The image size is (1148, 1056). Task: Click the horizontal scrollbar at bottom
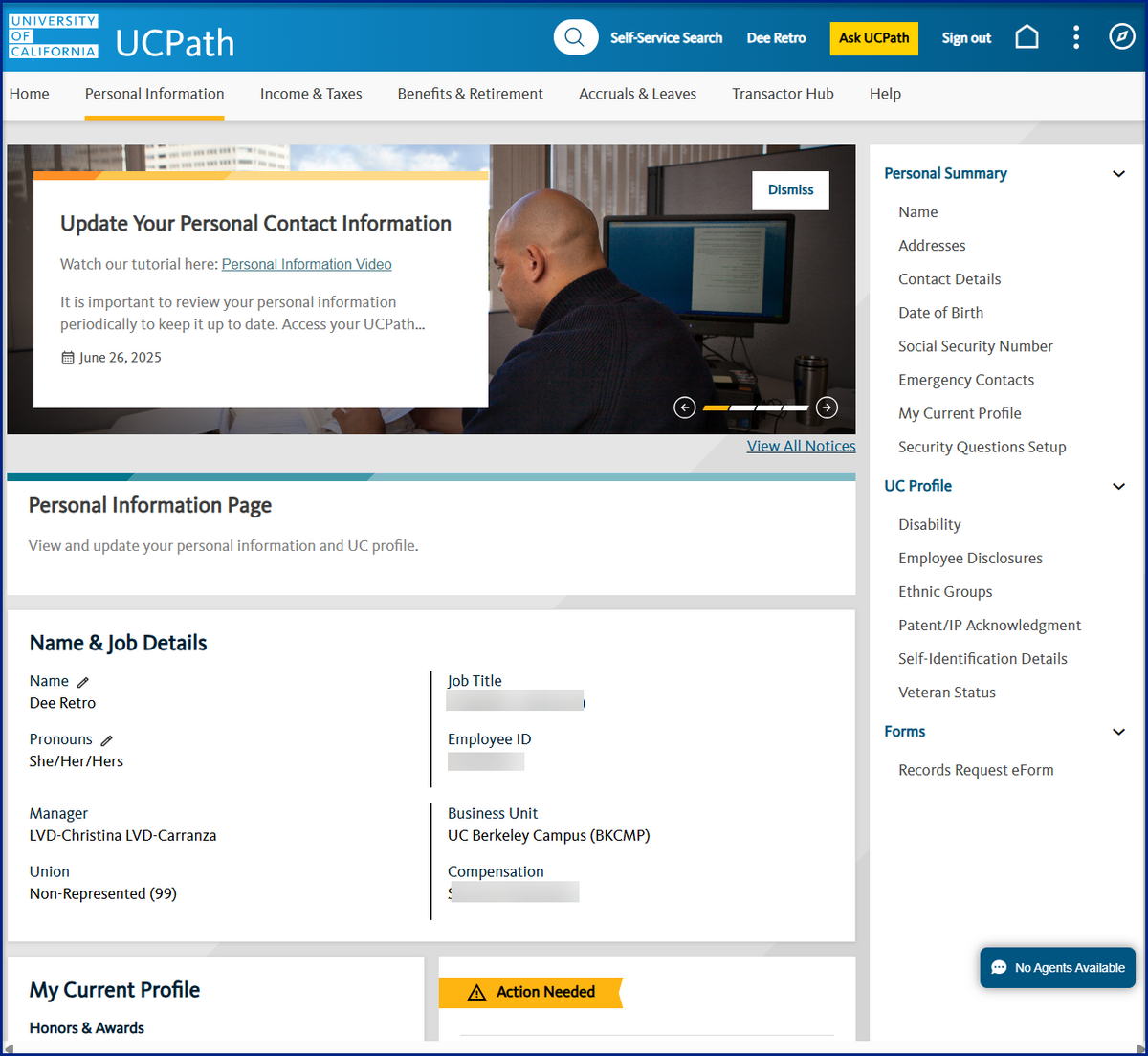(x=574, y=1048)
